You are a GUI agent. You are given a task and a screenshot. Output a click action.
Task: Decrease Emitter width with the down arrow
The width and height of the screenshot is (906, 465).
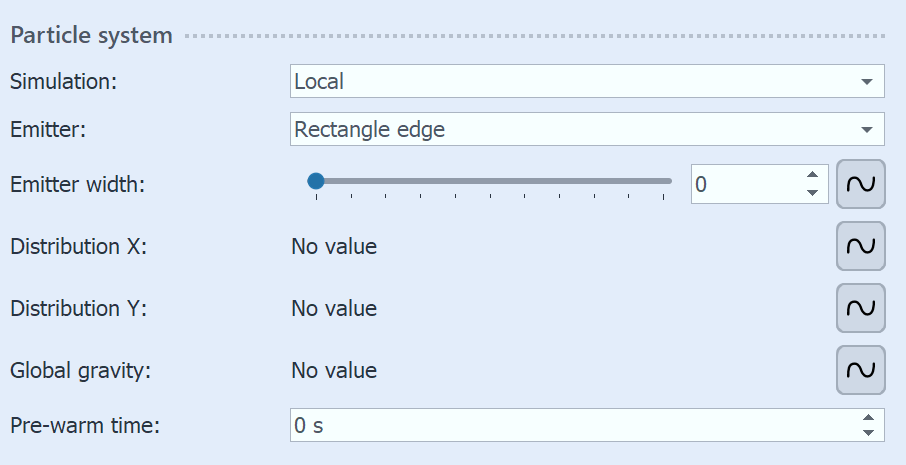click(x=813, y=192)
